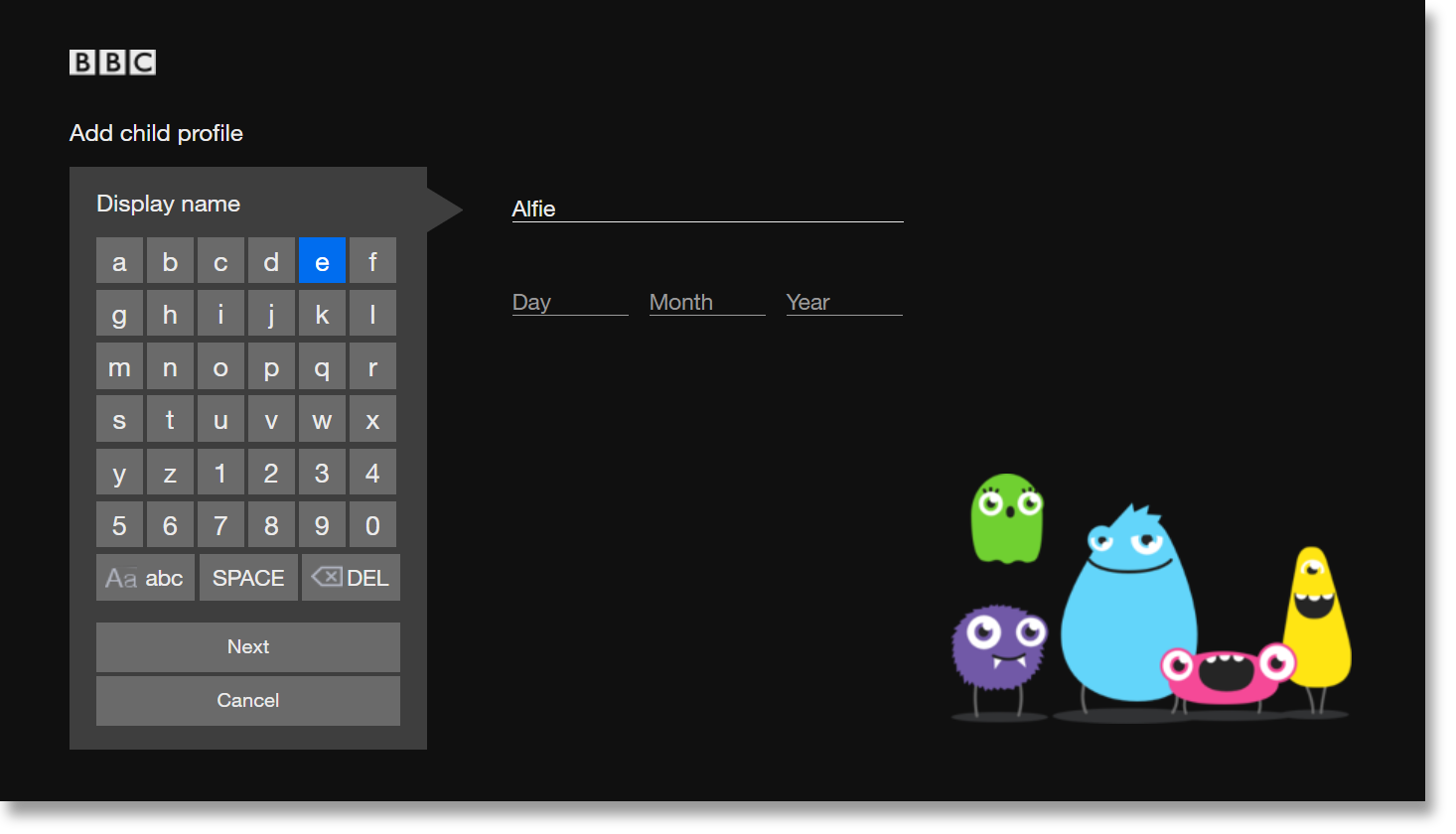Select the Month input field
The image size is (1456, 834).
[706, 303]
